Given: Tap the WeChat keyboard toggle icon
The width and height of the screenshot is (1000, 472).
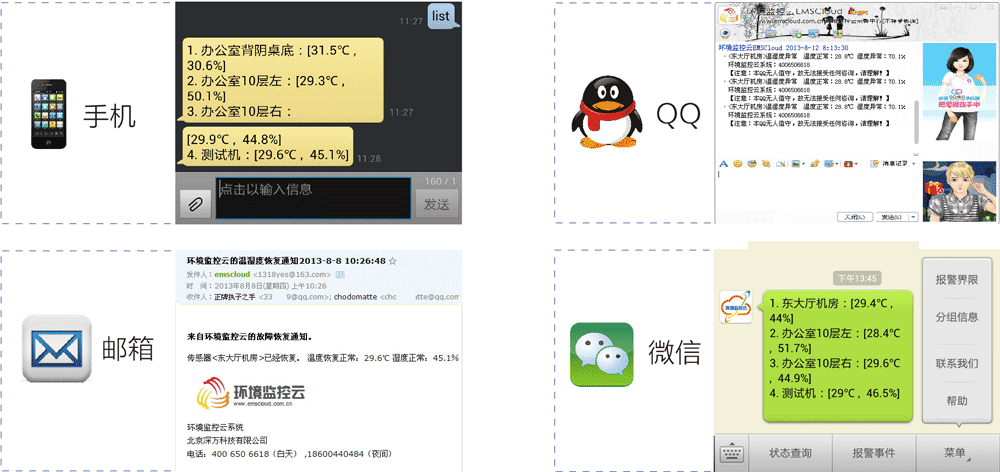Looking at the screenshot, I should coord(731,454).
